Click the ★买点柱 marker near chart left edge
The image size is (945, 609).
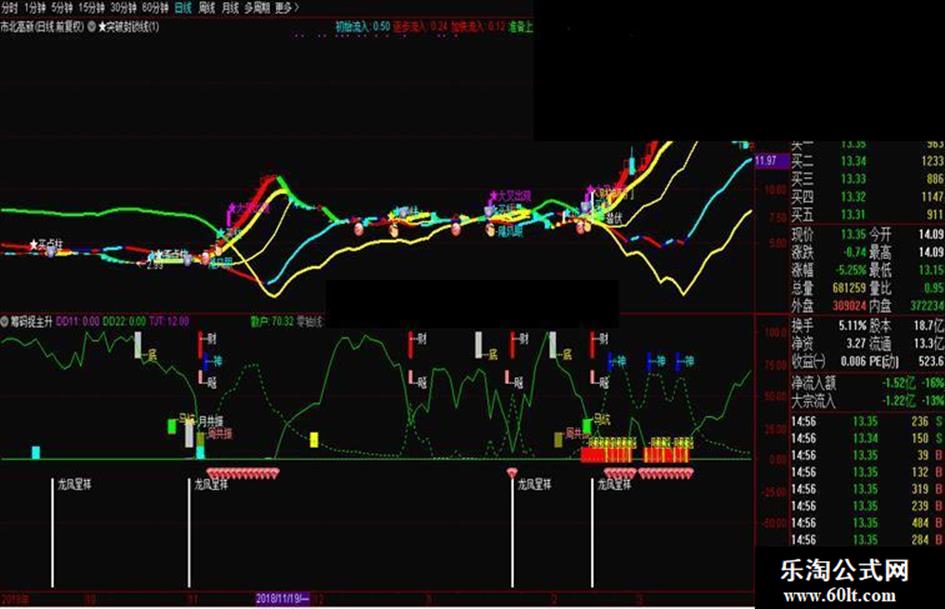[x=46, y=245]
